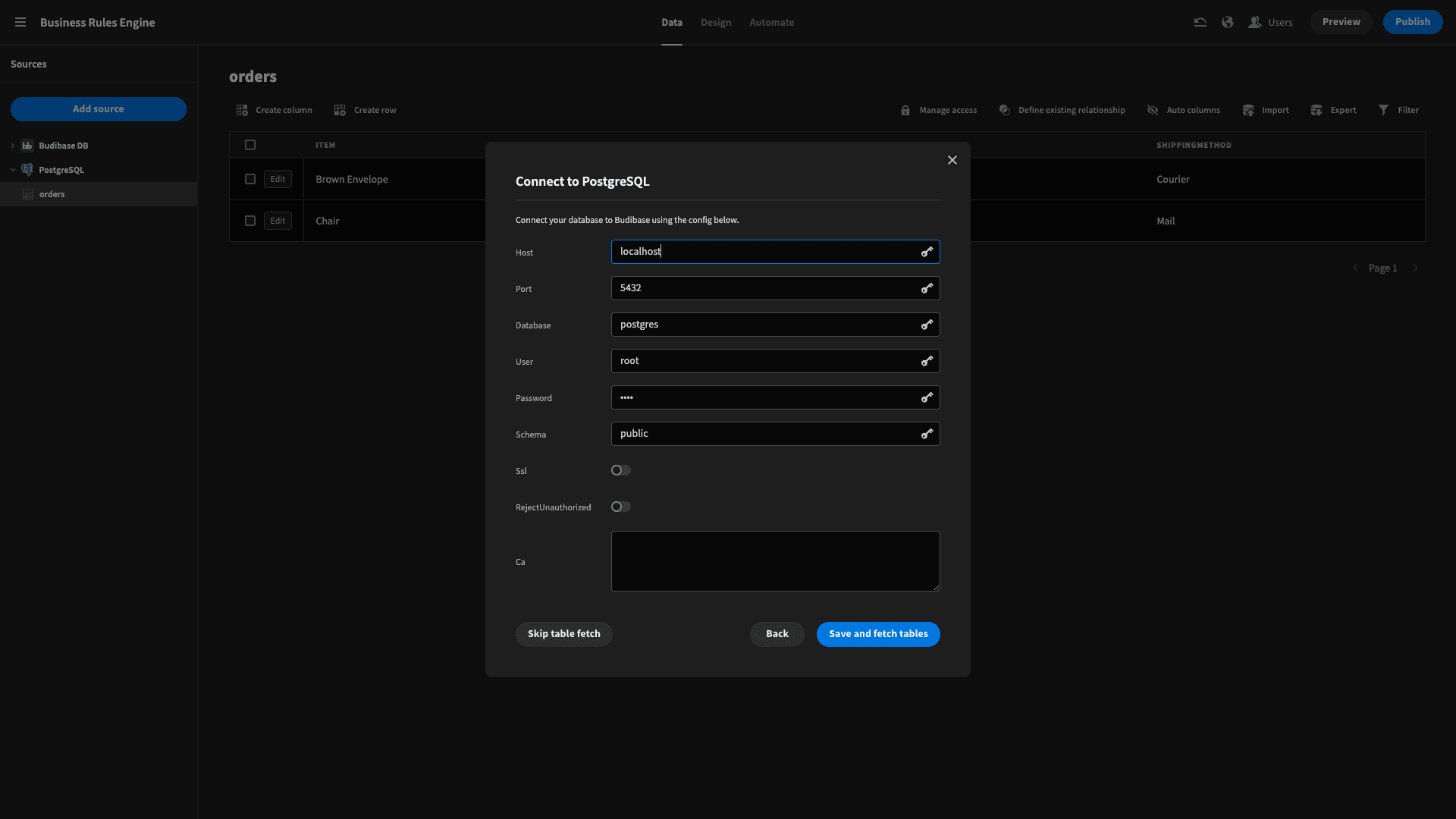Click the undo arrow icon in header
This screenshot has height=819, width=1456.
[x=1200, y=22]
